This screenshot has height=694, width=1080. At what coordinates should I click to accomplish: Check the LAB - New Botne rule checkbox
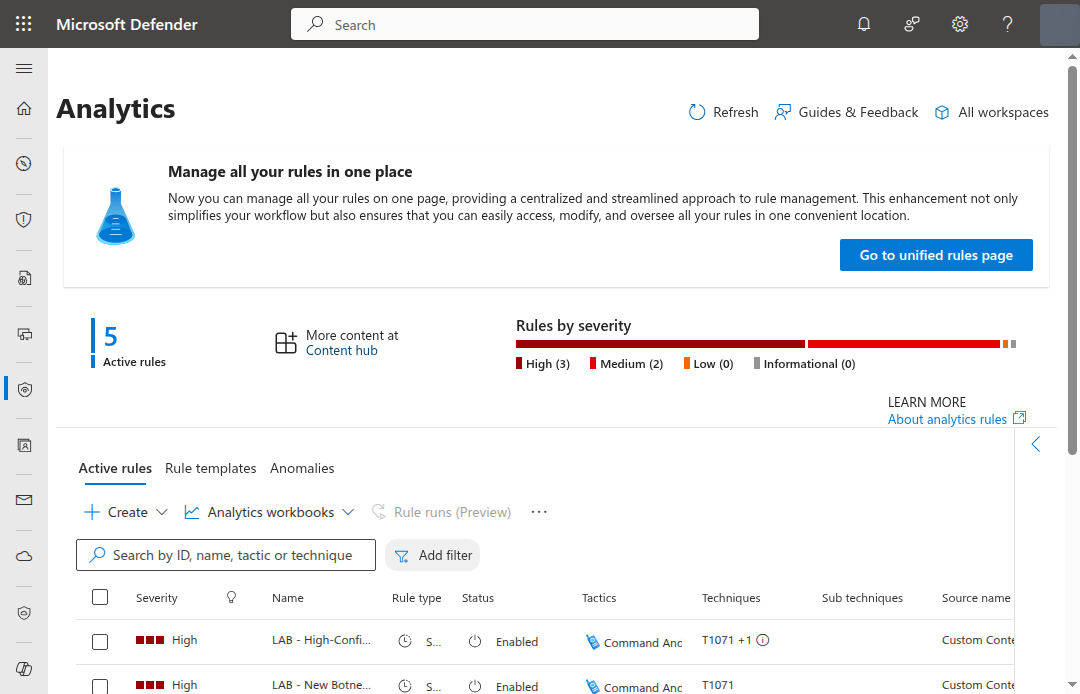tap(100, 686)
